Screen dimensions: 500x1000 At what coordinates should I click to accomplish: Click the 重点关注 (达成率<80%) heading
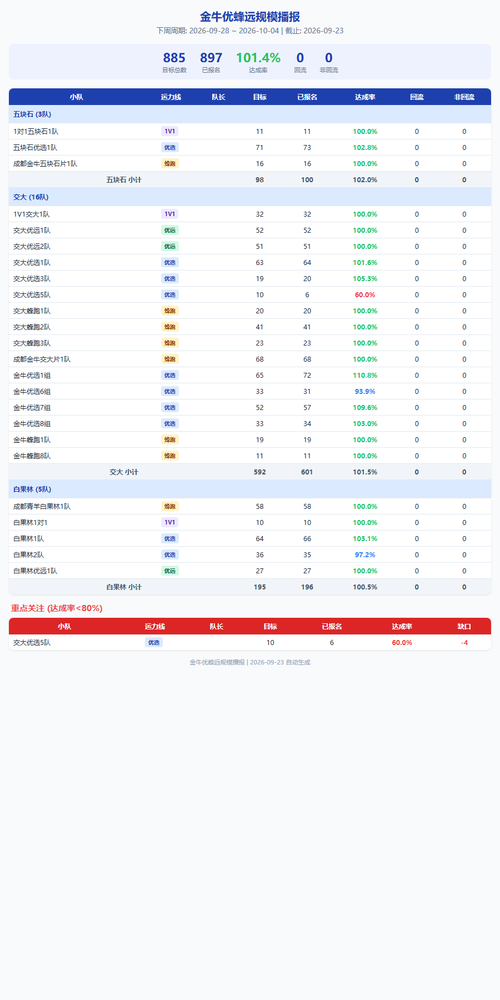tap(57, 608)
